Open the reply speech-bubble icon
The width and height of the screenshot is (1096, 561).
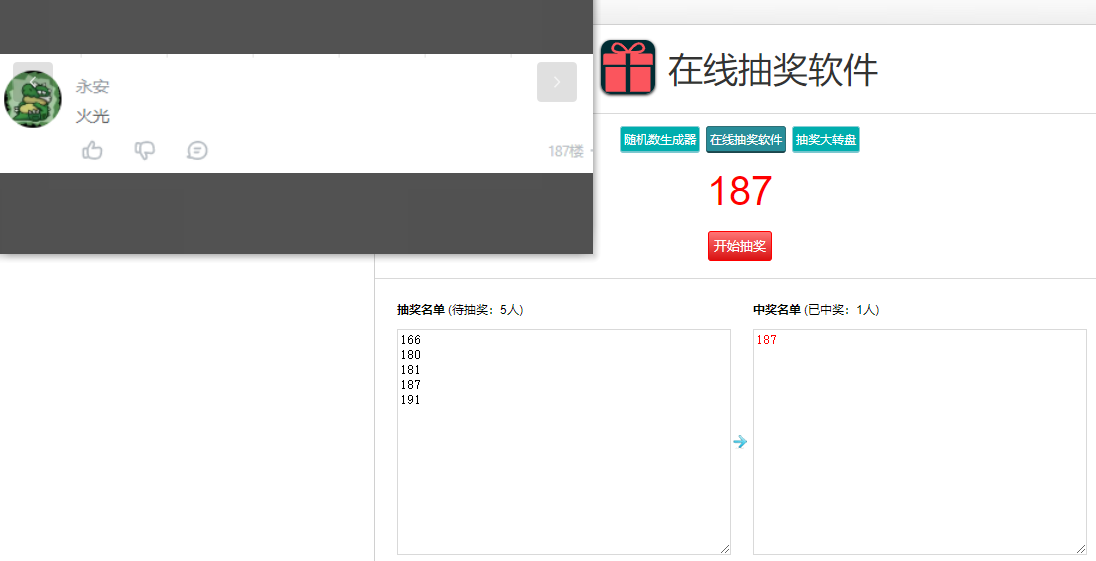point(198,150)
